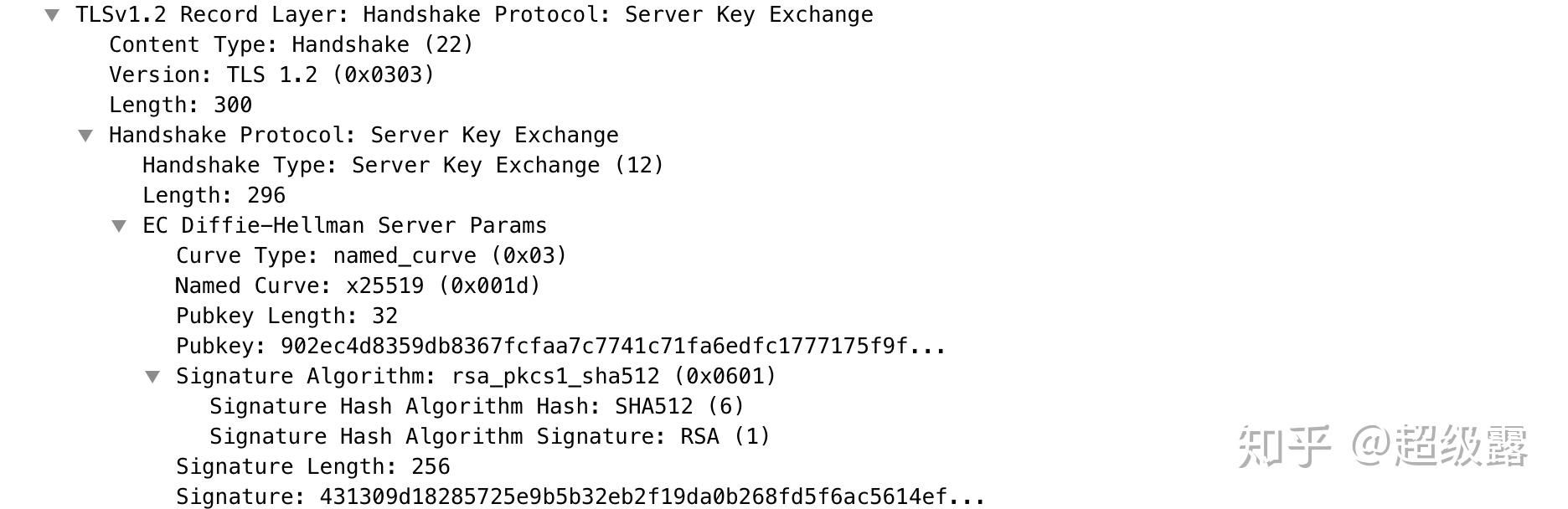Viewport: 1568px width, 509px height.
Task: Select Signature Hash Algorithm Signature: RSA row
Action: (489, 437)
